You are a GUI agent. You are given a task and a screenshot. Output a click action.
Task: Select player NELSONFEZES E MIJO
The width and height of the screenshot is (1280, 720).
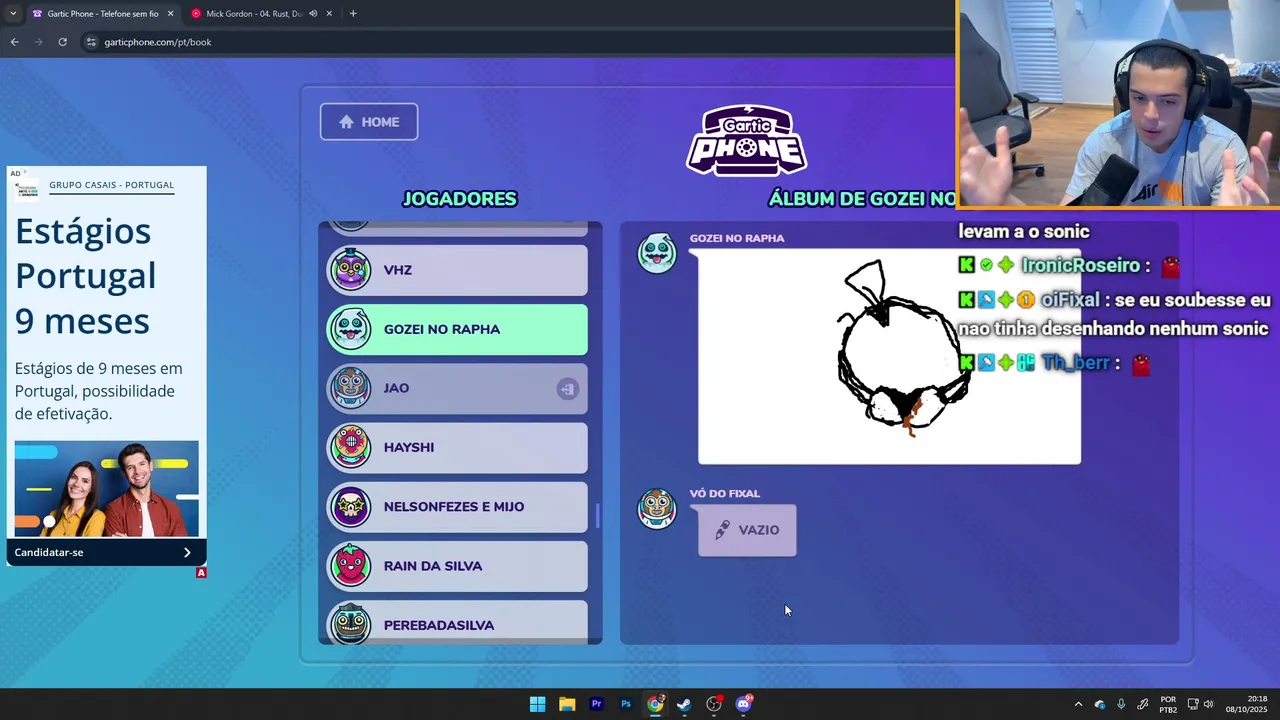click(457, 506)
